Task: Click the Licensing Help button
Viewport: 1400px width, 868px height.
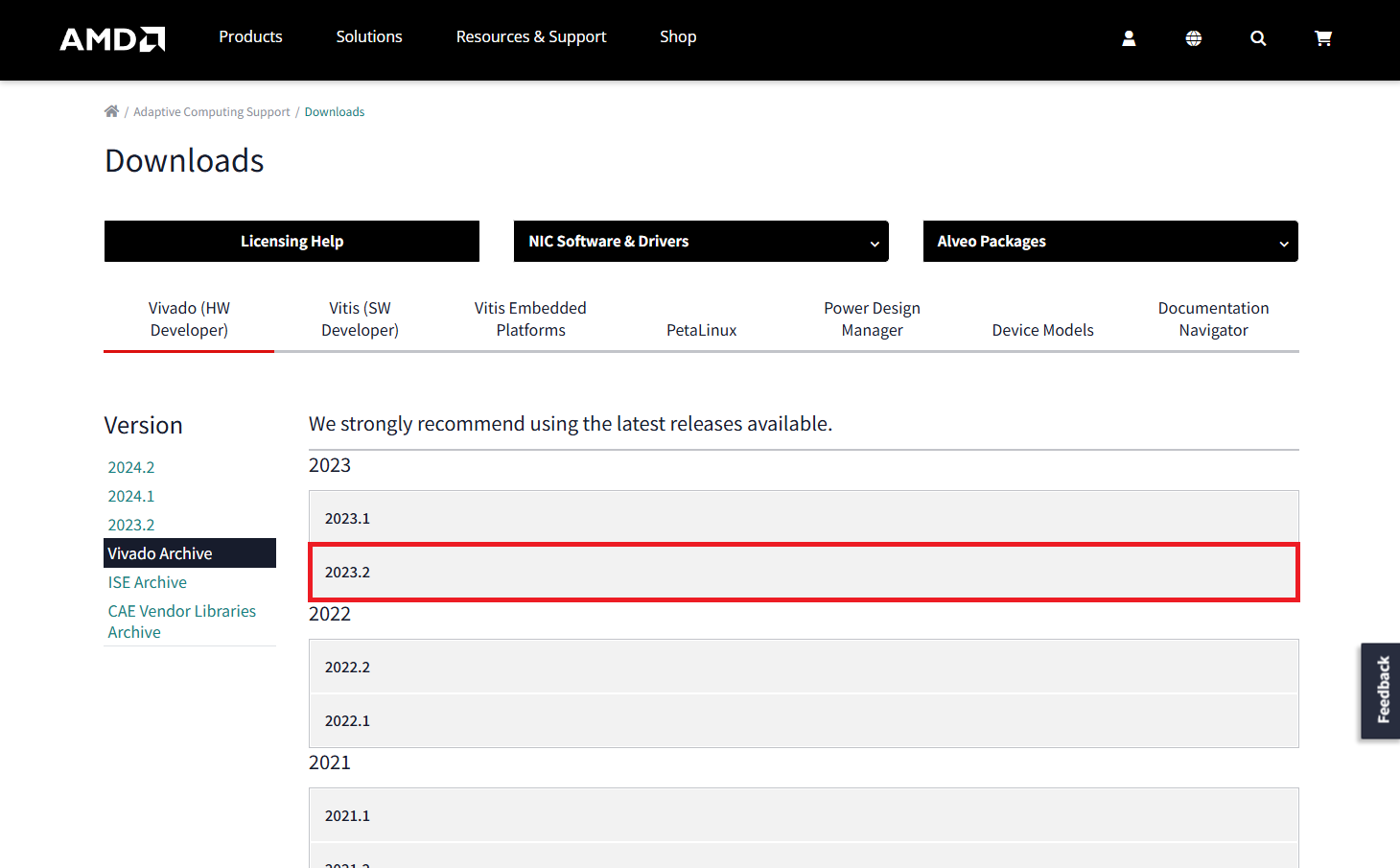Action: (292, 242)
